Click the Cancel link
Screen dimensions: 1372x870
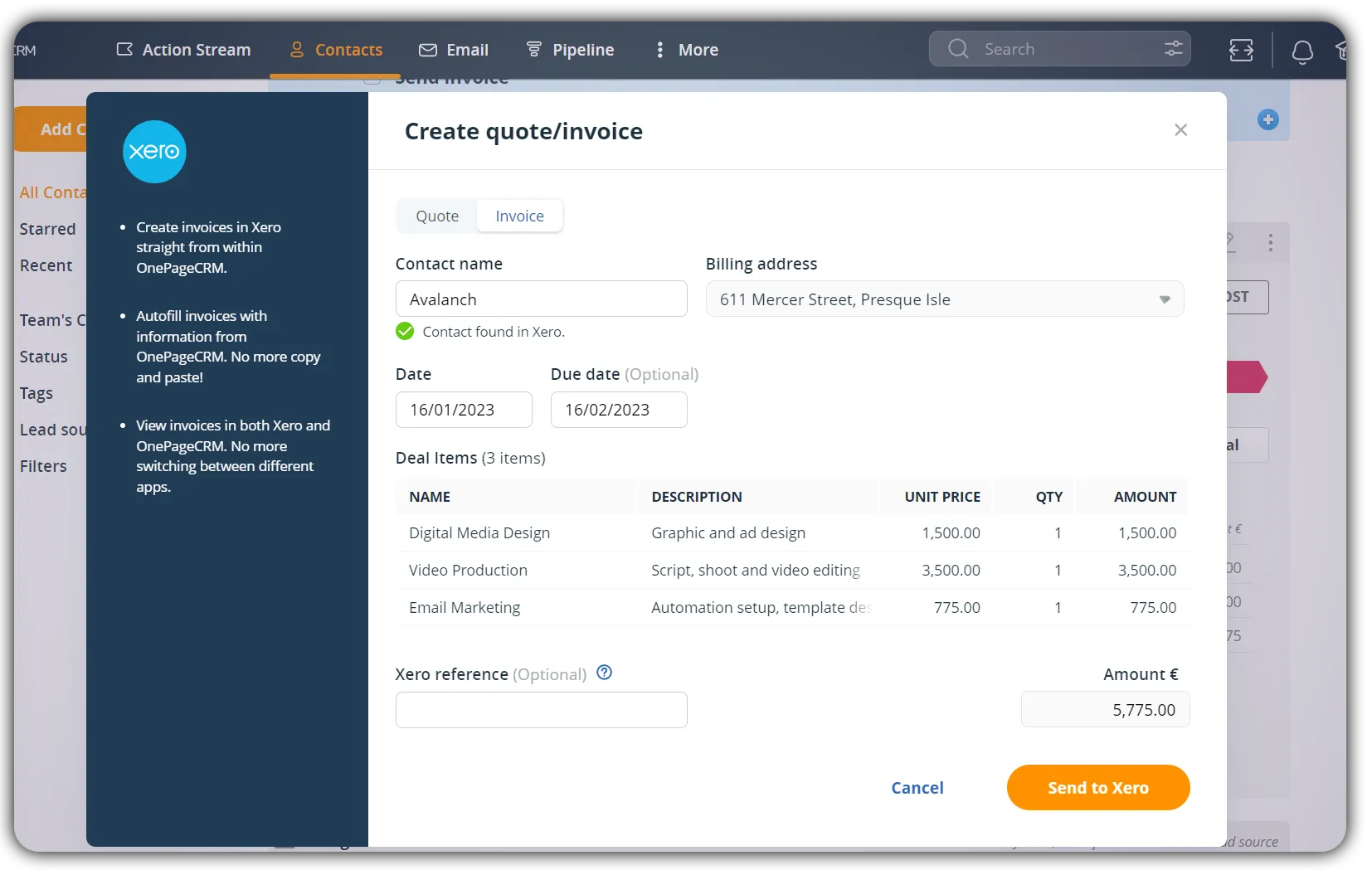tap(917, 788)
